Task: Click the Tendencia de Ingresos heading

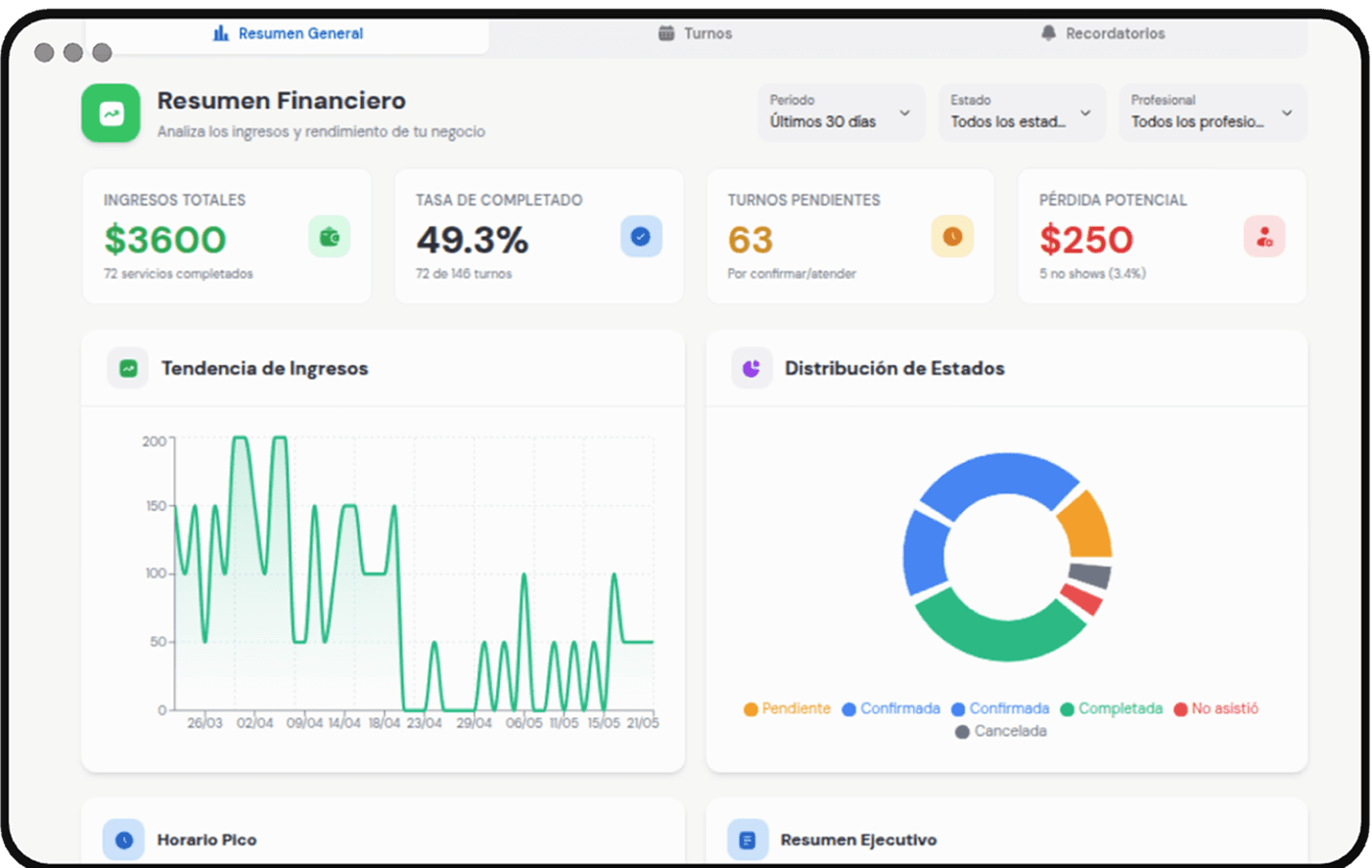Action: (265, 369)
